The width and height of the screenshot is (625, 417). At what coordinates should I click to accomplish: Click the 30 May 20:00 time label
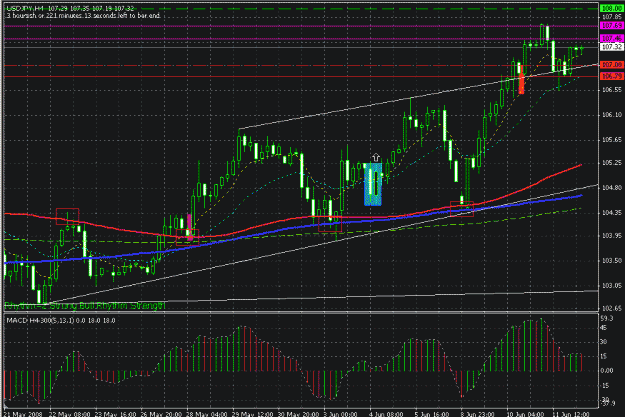click(x=298, y=414)
